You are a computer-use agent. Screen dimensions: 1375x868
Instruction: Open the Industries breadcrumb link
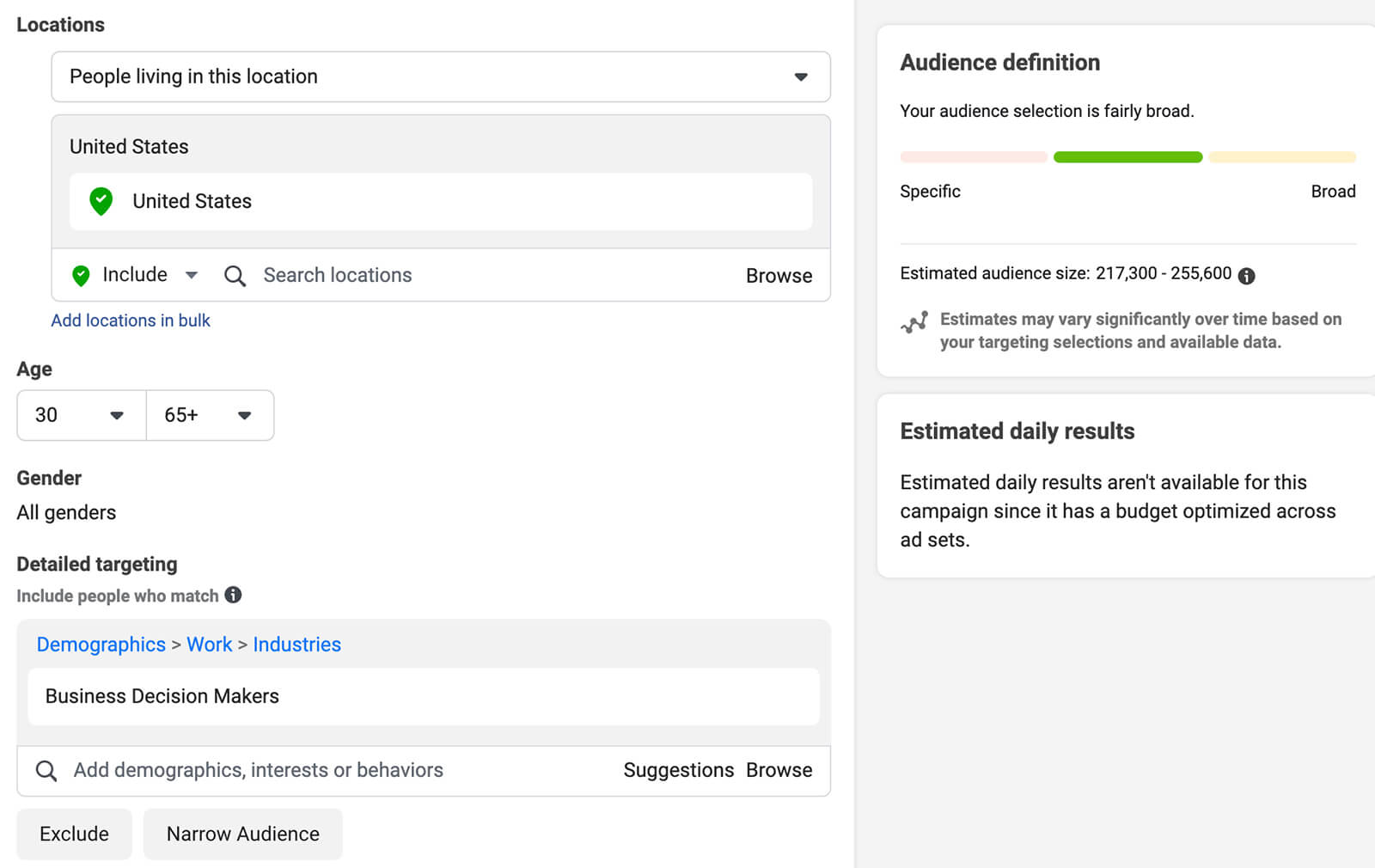tap(296, 645)
